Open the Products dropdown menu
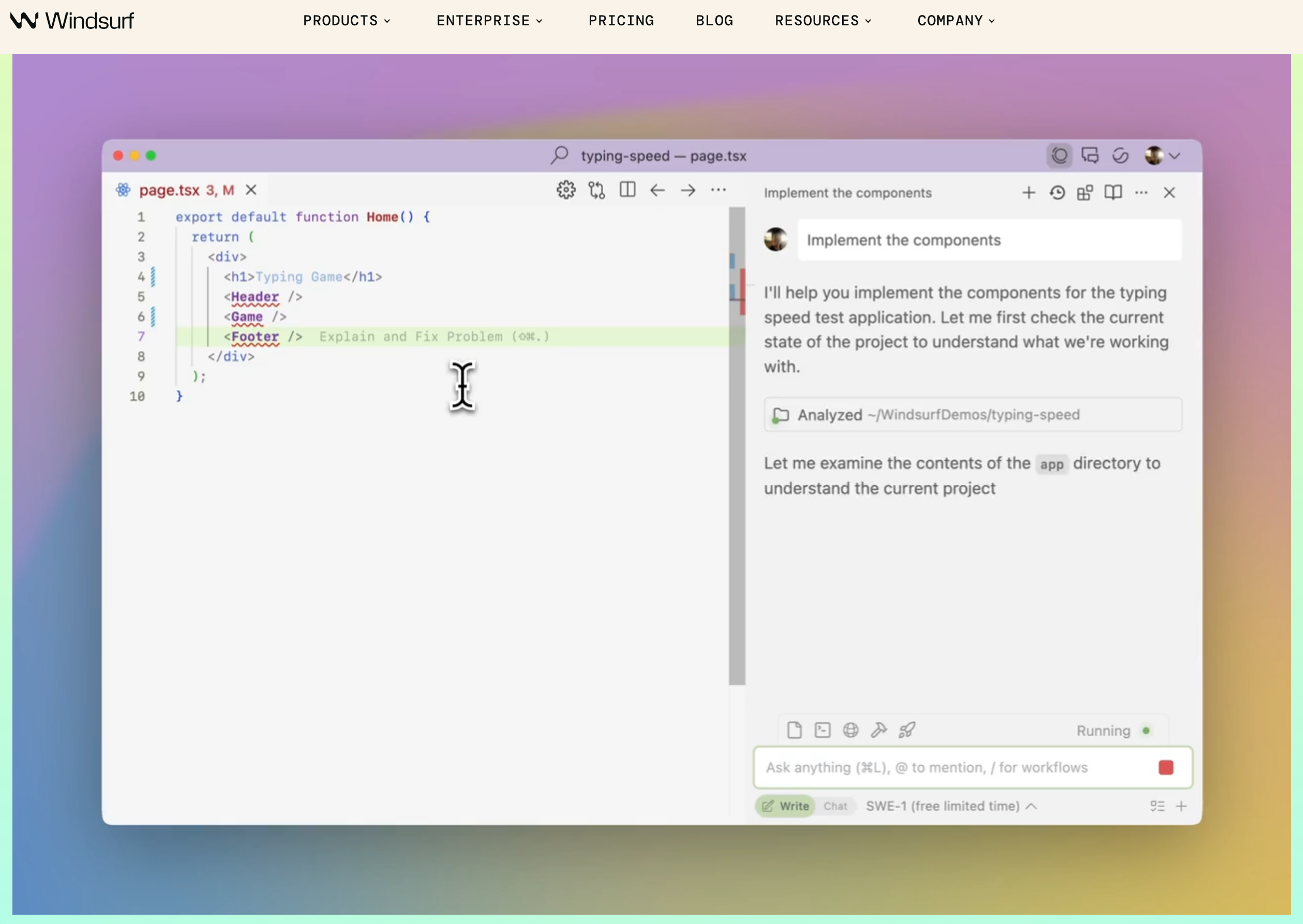This screenshot has width=1303, height=924. (x=347, y=21)
